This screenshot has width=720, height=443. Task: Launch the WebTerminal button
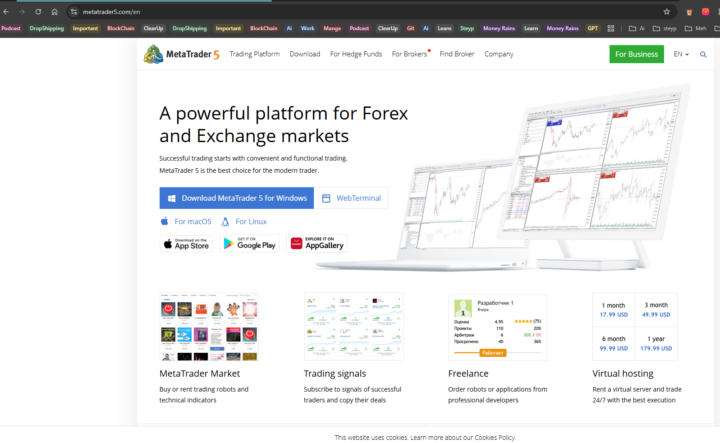coord(351,198)
